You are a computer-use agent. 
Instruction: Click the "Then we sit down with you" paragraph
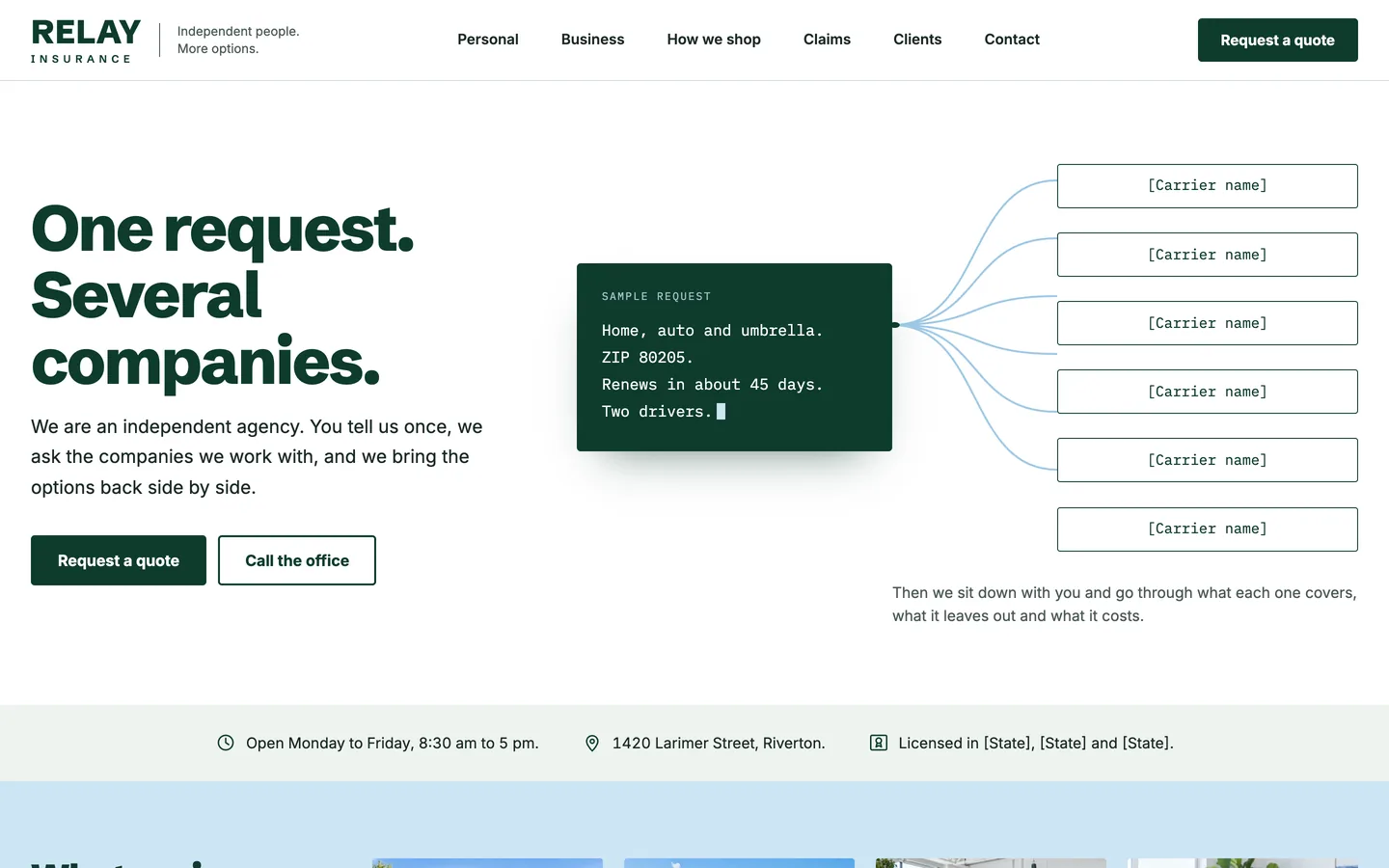click(1125, 604)
